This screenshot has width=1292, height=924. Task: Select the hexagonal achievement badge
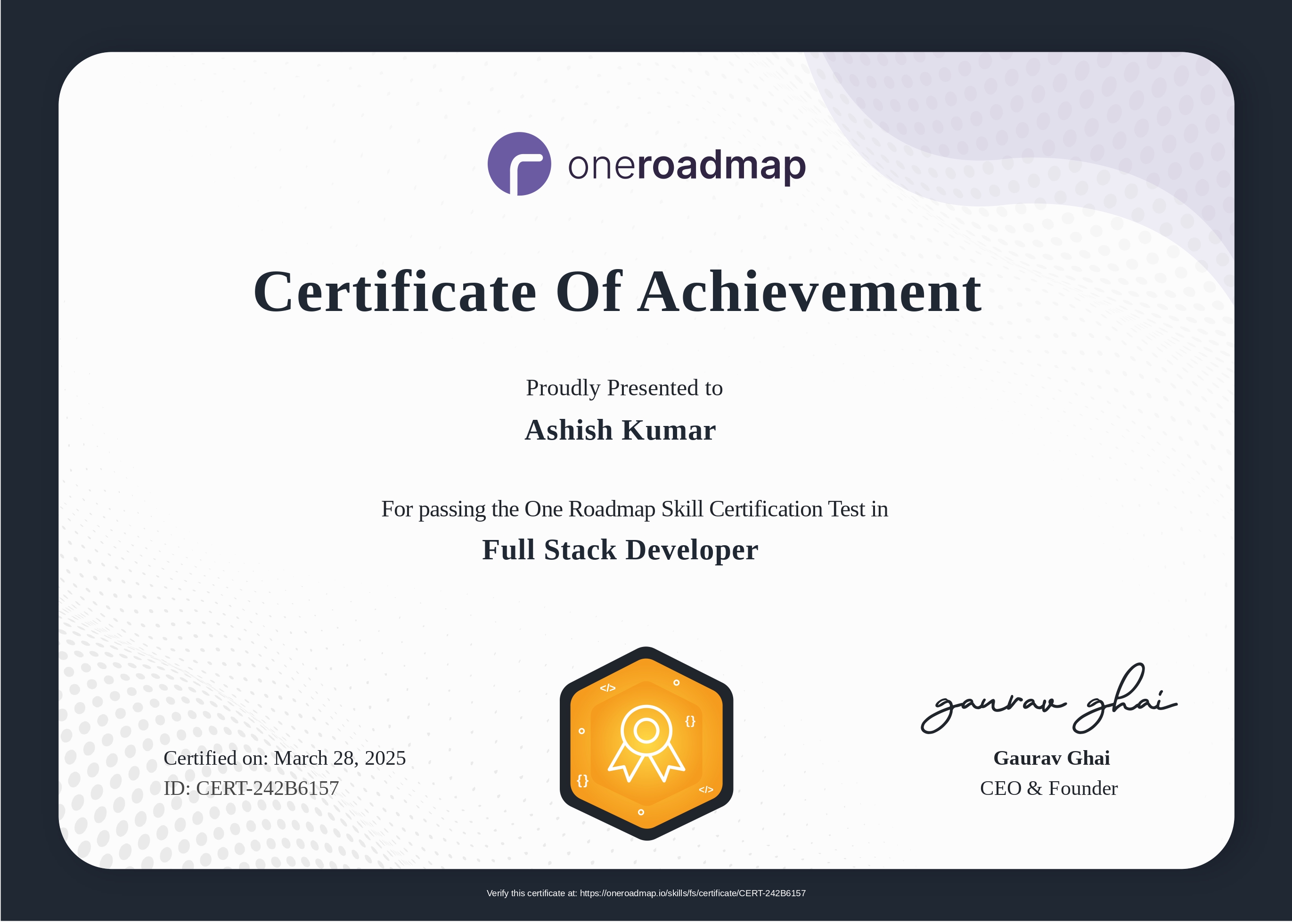click(x=648, y=740)
